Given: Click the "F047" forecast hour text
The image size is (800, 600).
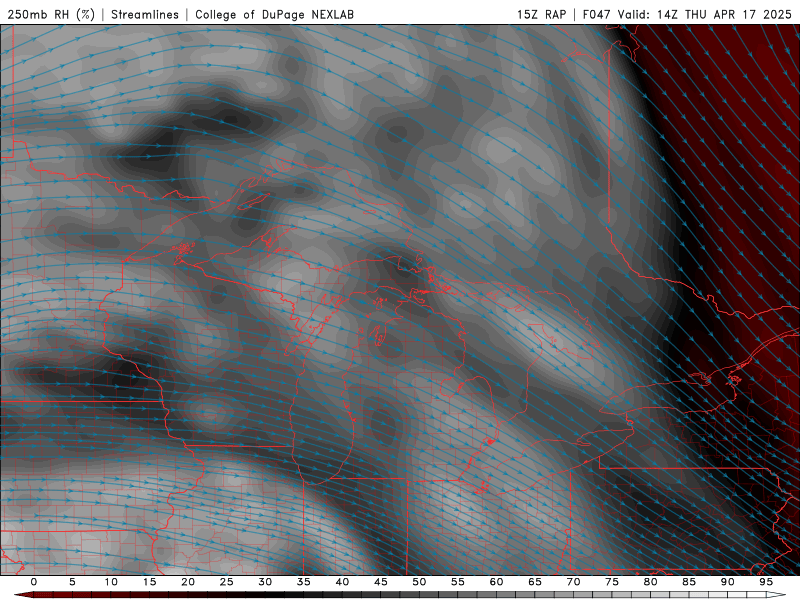Looking at the screenshot, I should click(596, 14).
